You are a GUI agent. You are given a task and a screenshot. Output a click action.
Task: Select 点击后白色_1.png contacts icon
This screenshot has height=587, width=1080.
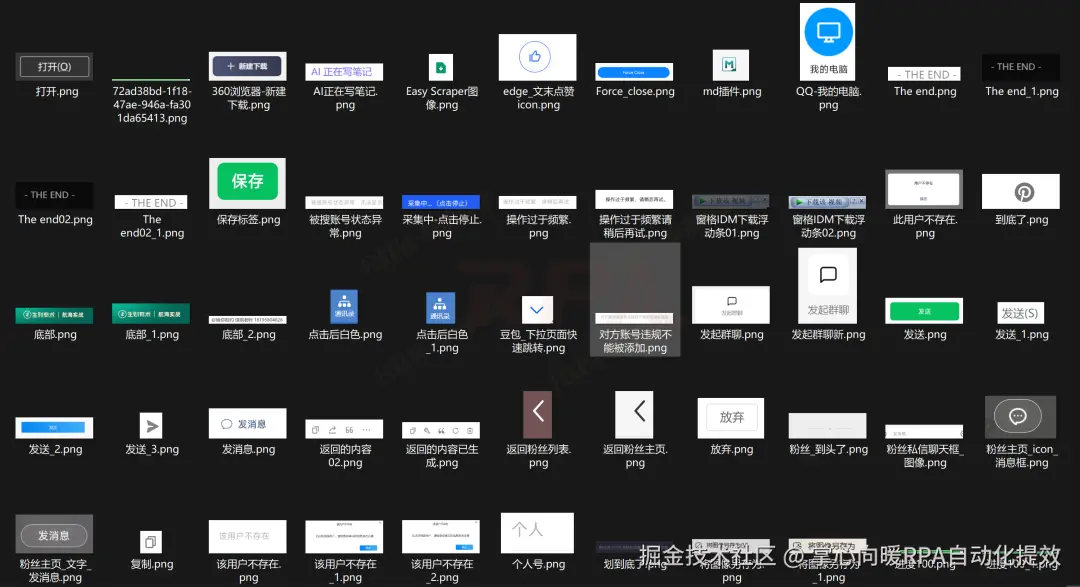440,308
